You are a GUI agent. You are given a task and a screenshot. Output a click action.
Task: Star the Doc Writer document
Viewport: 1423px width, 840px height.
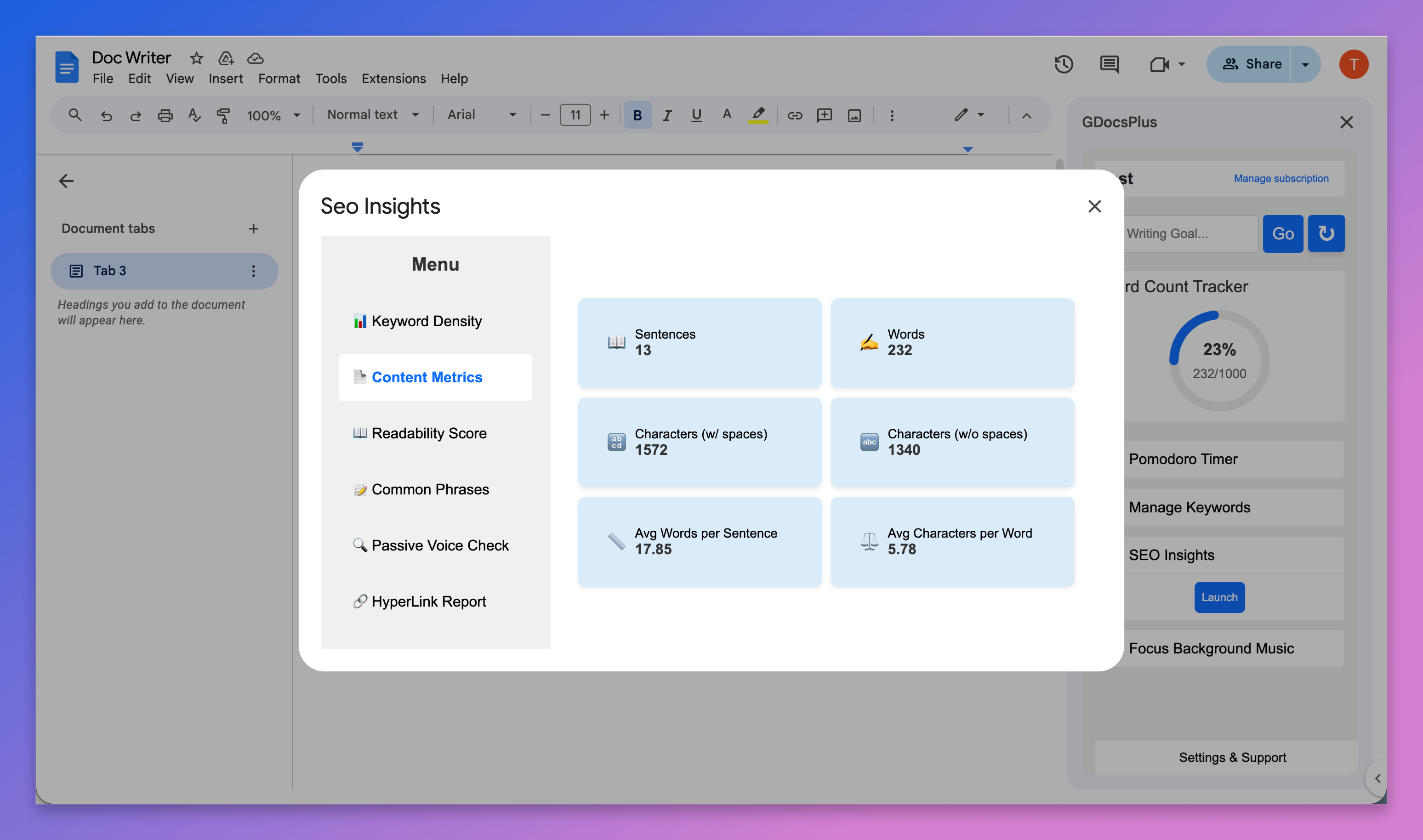point(196,58)
